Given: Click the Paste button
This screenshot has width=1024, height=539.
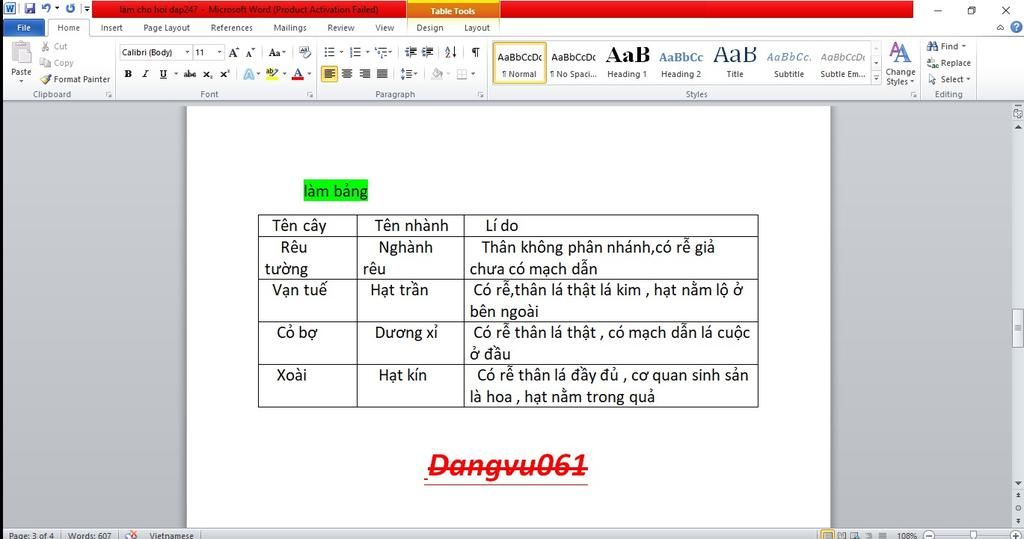Looking at the screenshot, I should click(x=21, y=62).
